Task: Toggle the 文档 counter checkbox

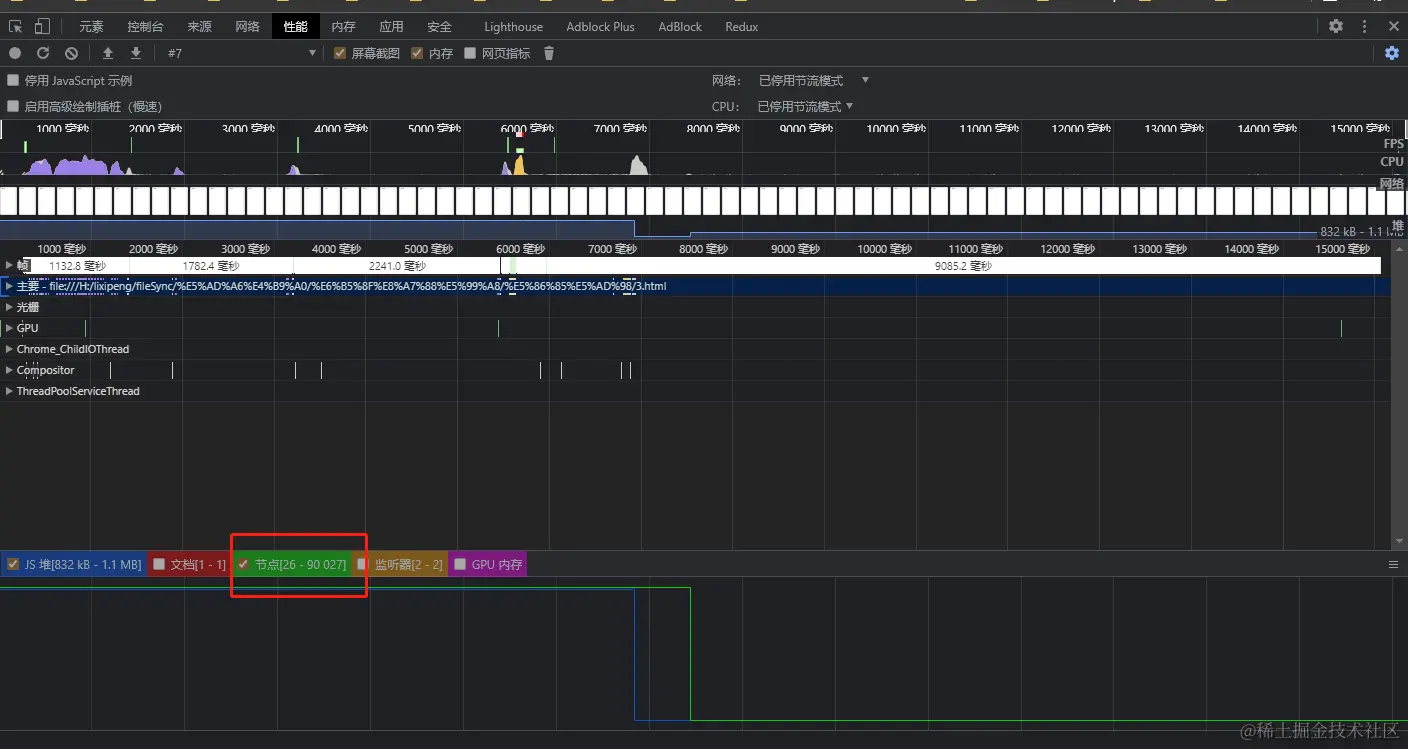Action: click(159, 564)
